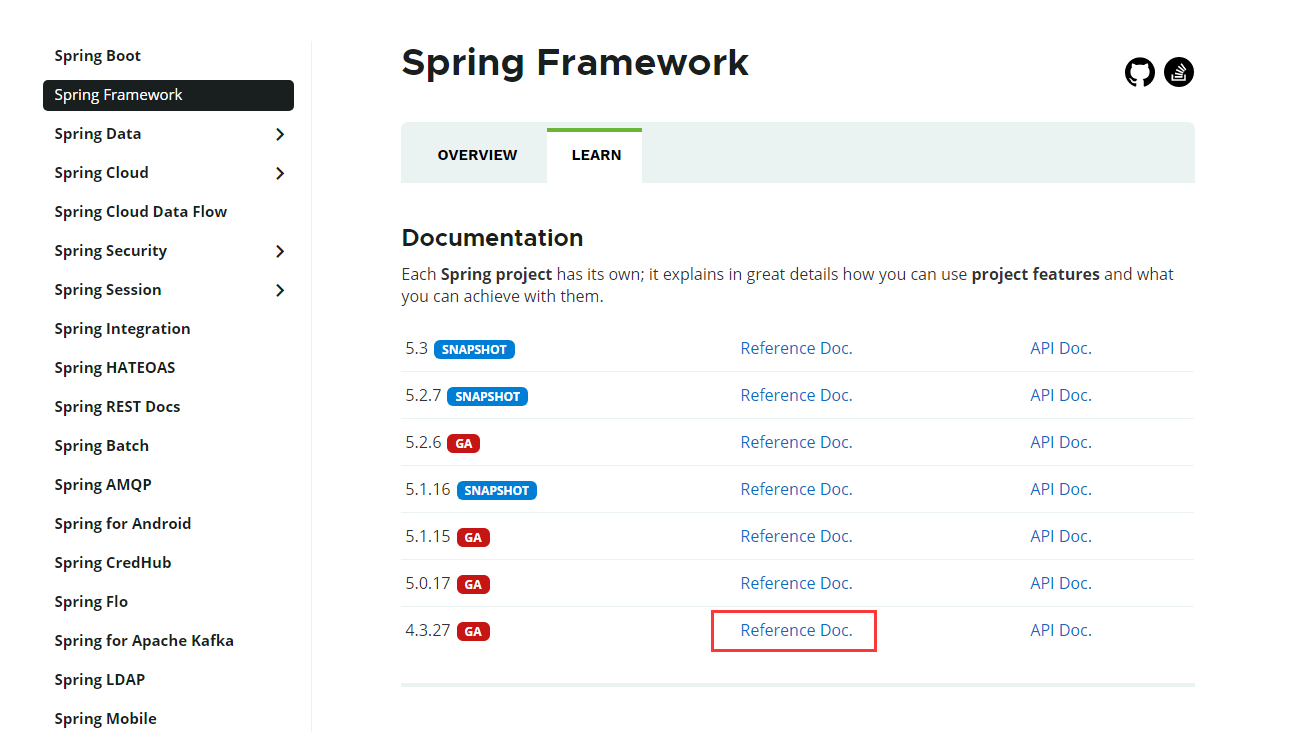
Task: Go to Spring Cloud in sidebar
Action: pyautogui.click(x=101, y=173)
